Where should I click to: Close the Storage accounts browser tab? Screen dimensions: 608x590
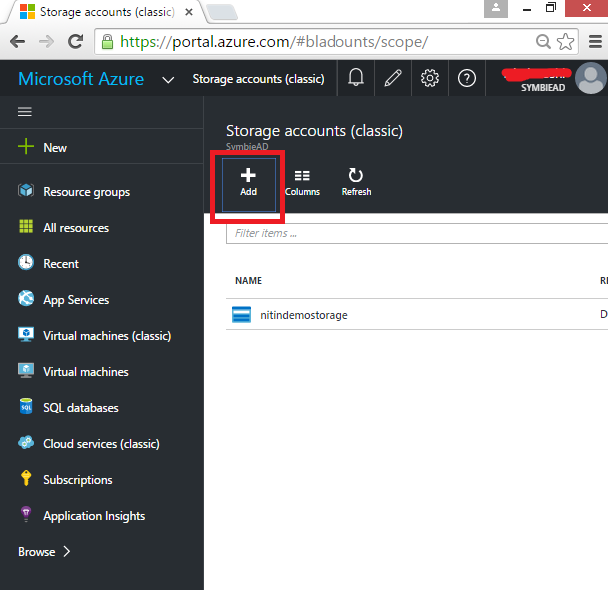click(189, 12)
